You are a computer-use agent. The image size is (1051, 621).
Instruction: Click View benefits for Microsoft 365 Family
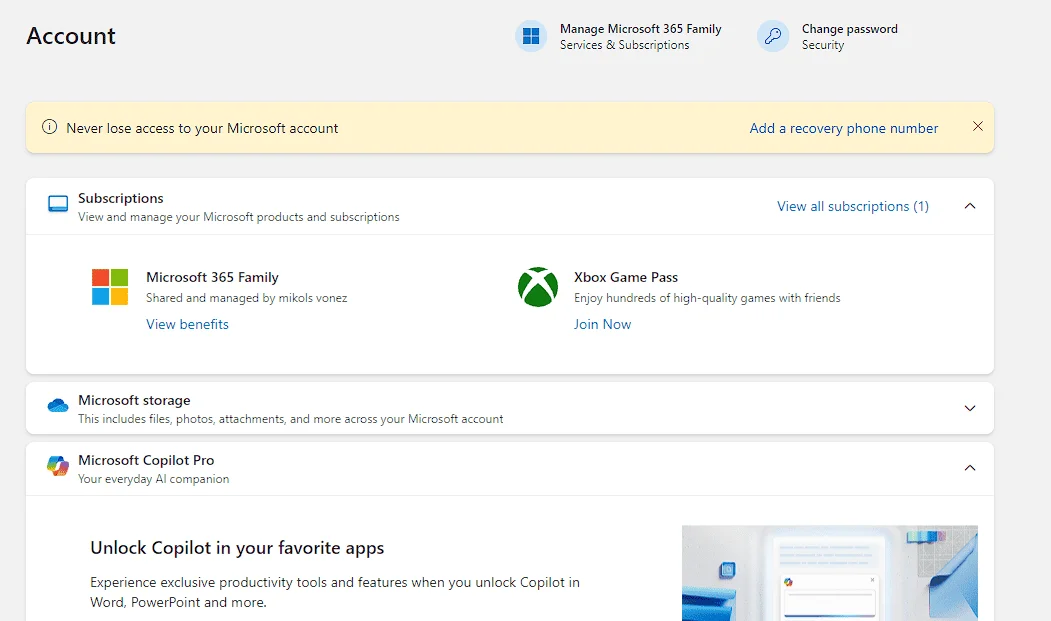tap(187, 324)
